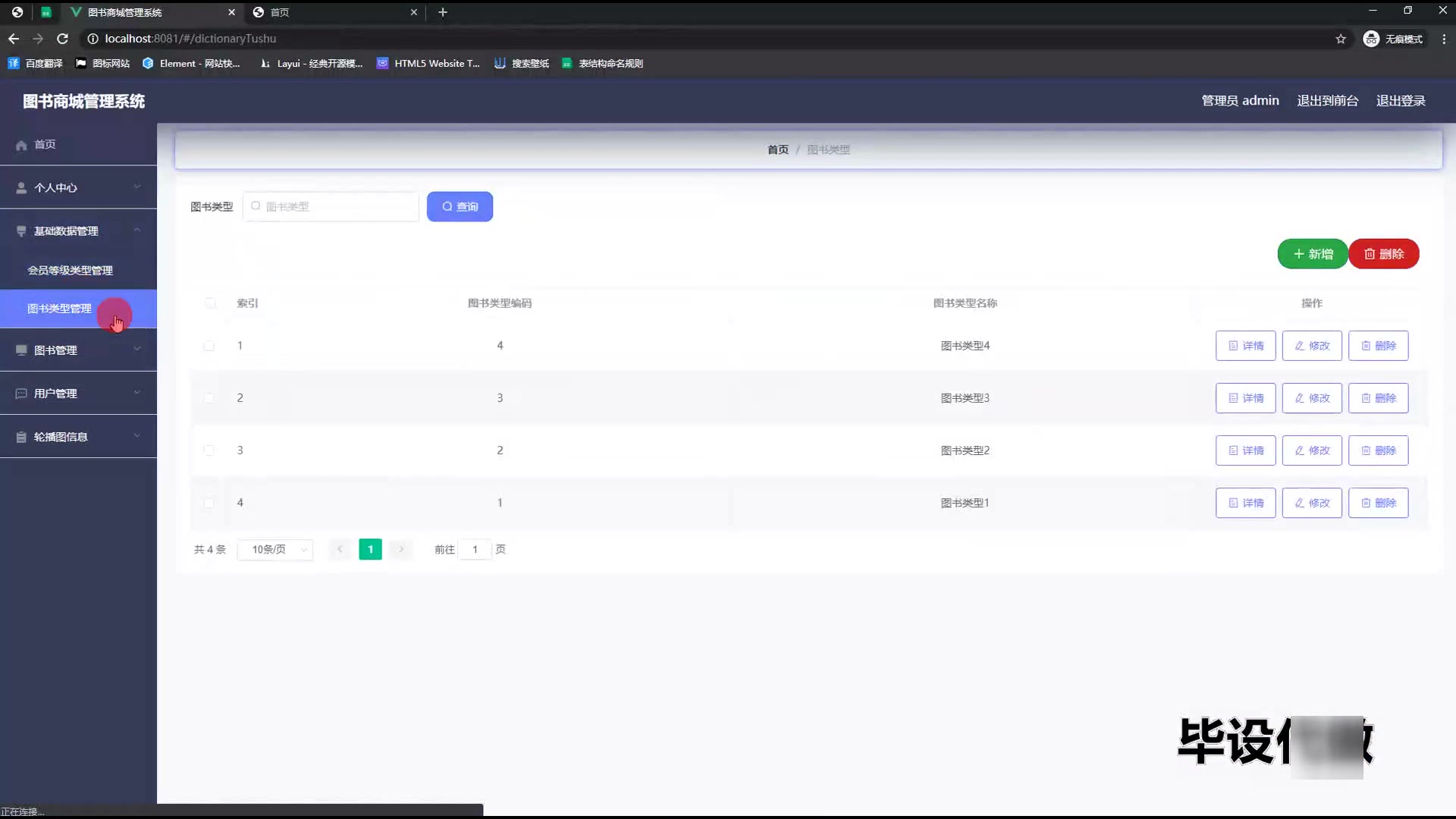The height and width of the screenshot is (819, 1456).
Task: Check the row with 图书类型4
Action: pos(209,346)
